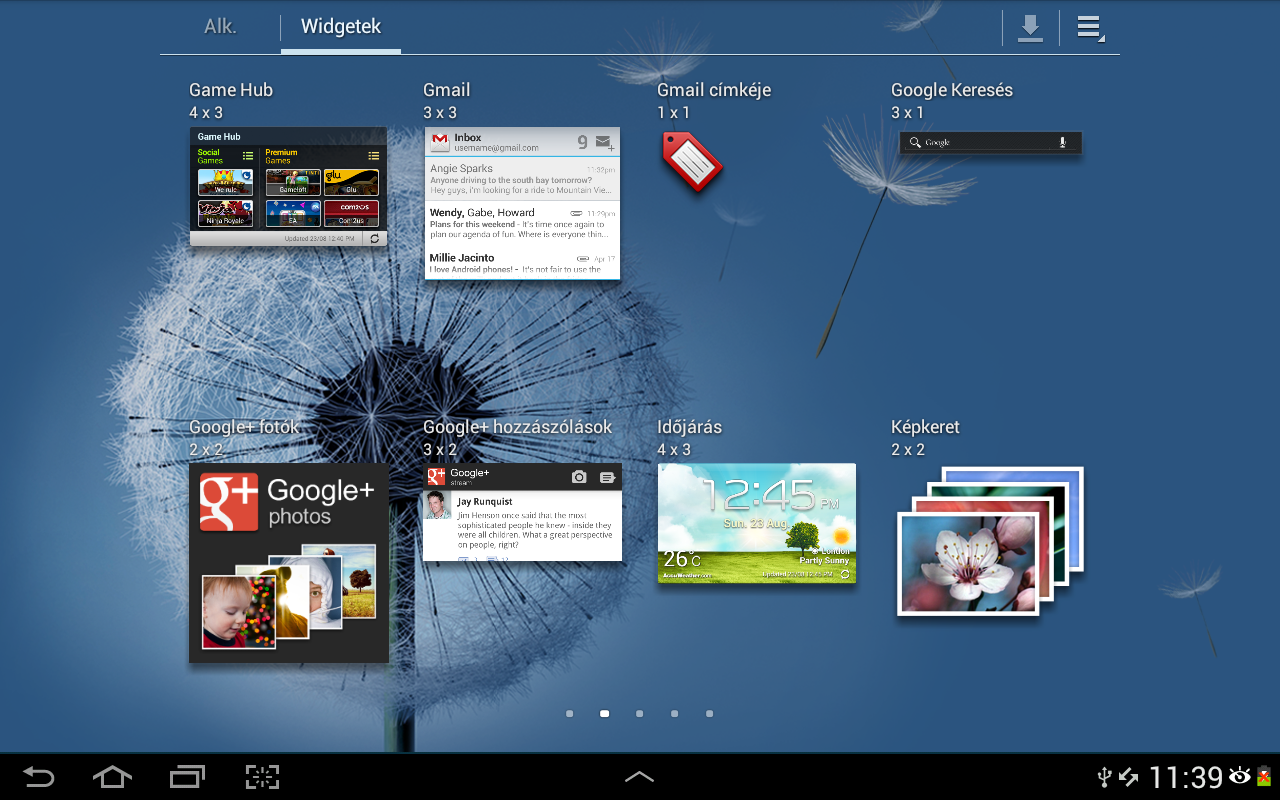Click the Google+ hozzászólások title text
The width and height of the screenshot is (1280, 800).
517,427
